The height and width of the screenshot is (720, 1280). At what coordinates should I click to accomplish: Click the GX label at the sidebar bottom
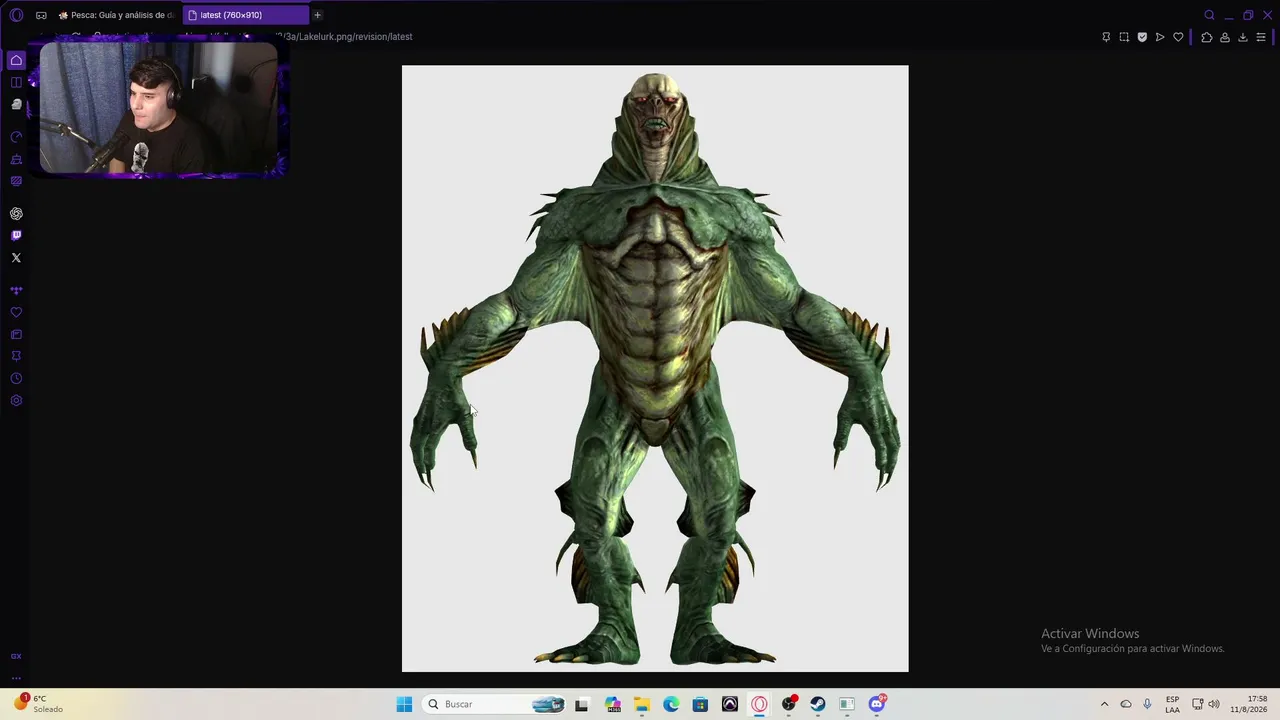pyautogui.click(x=16, y=656)
